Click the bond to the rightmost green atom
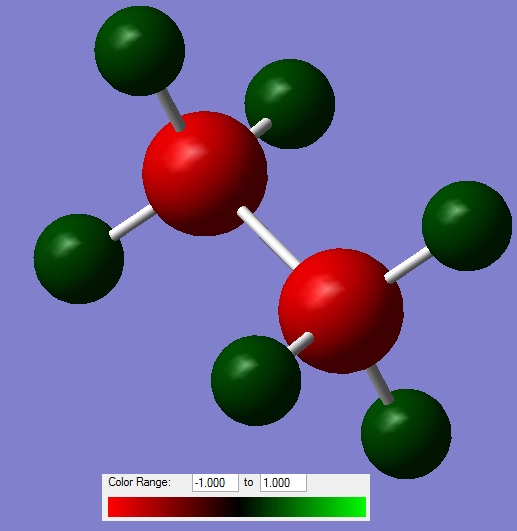The width and height of the screenshot is (517, 531). tap(408, 266)
